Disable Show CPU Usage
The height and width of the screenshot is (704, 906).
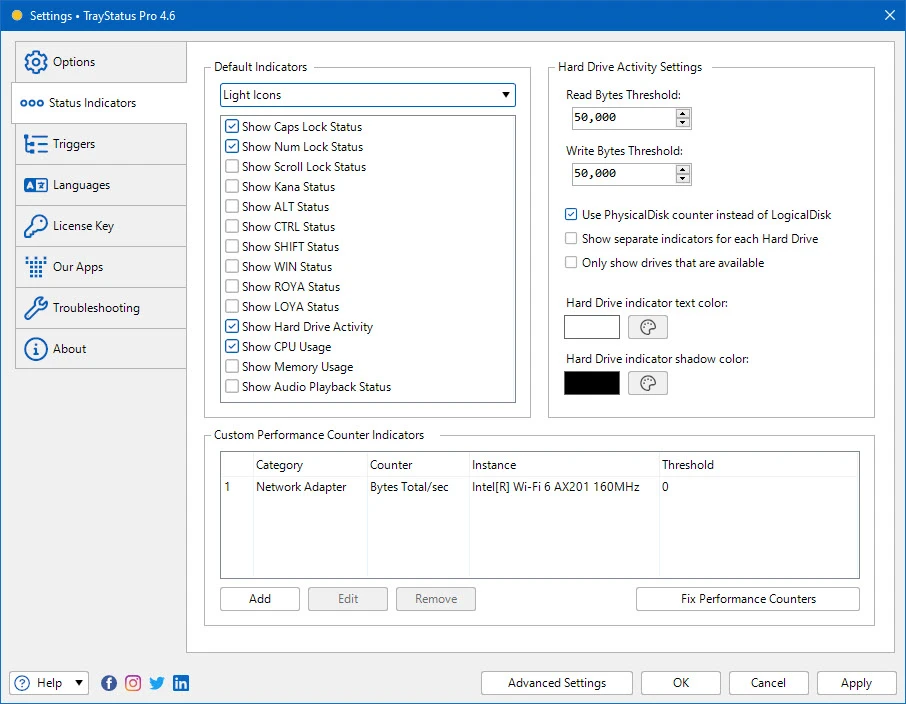pyautogui.click(x=232, y=347)
